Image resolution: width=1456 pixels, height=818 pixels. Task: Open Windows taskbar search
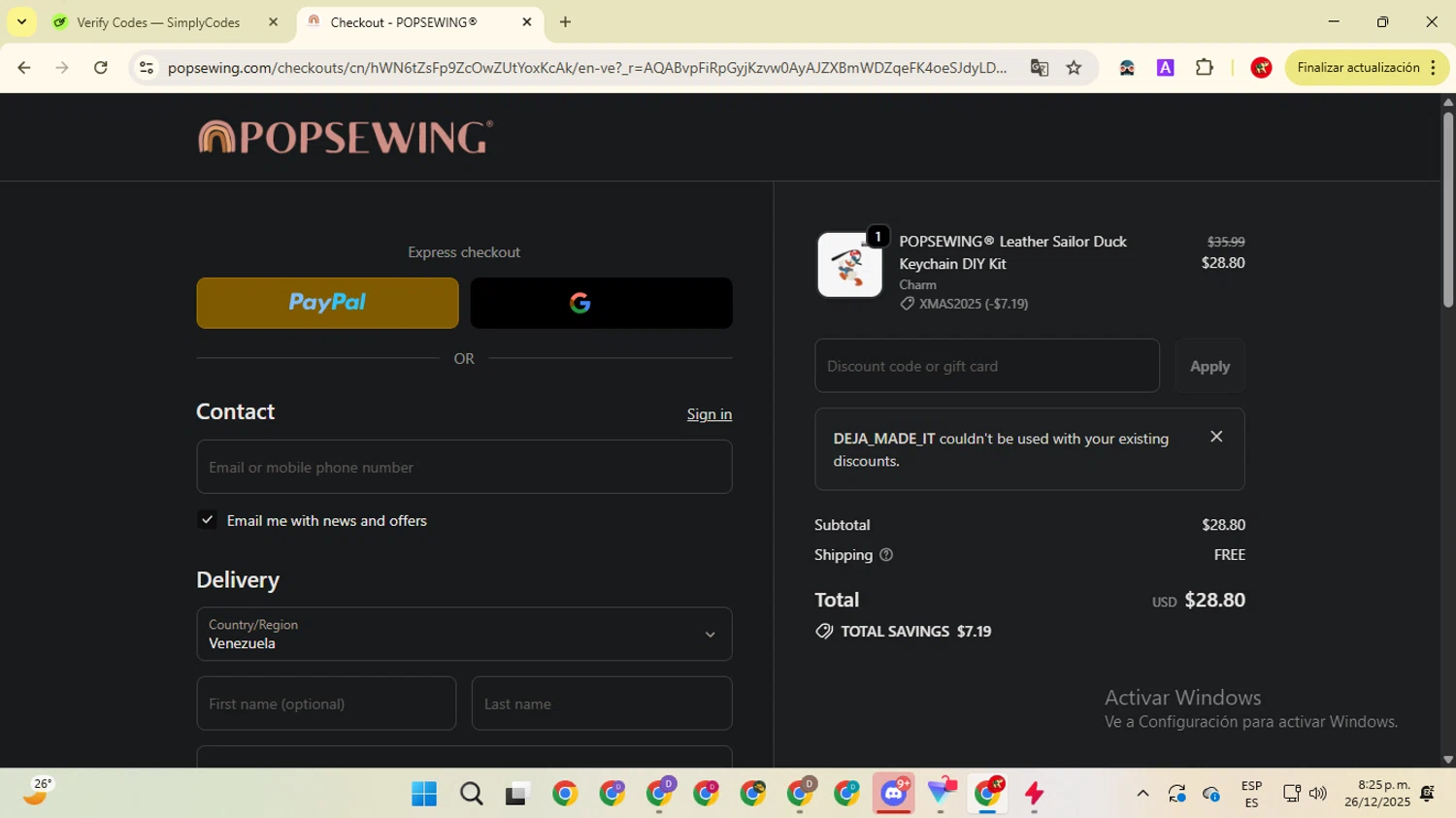(472, 794)
